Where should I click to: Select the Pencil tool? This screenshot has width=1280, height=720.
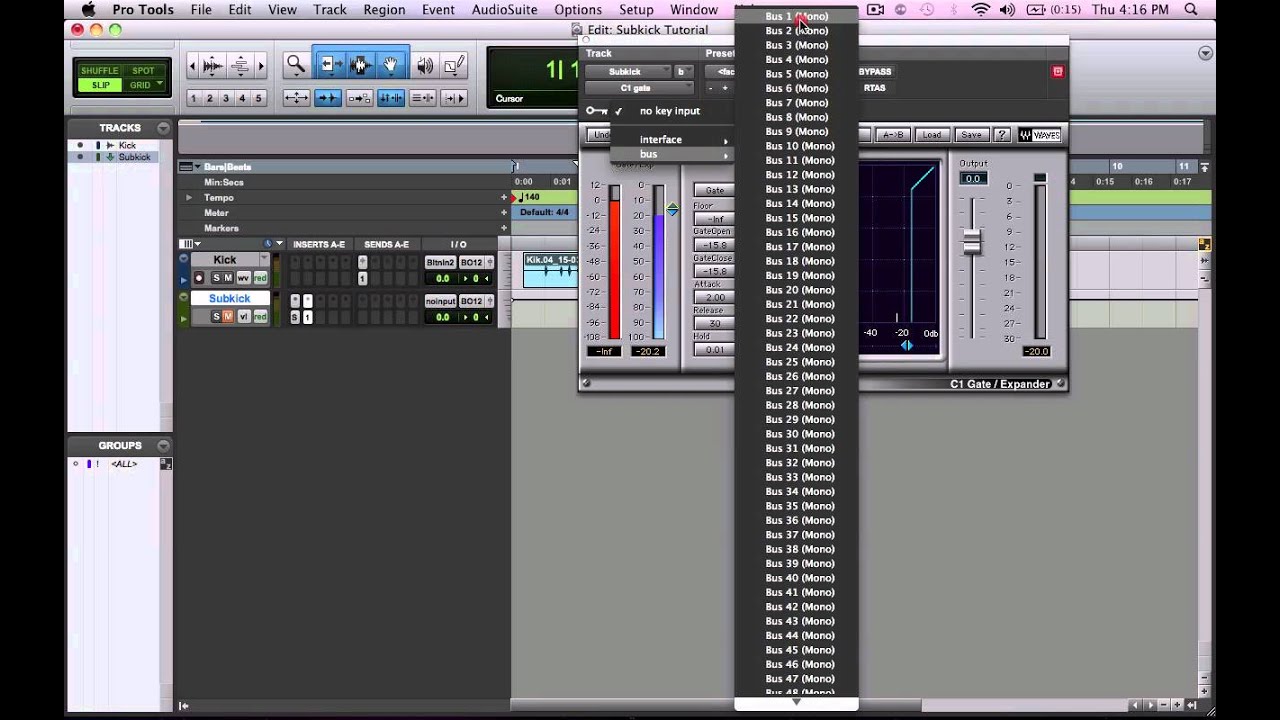(454, 65)
